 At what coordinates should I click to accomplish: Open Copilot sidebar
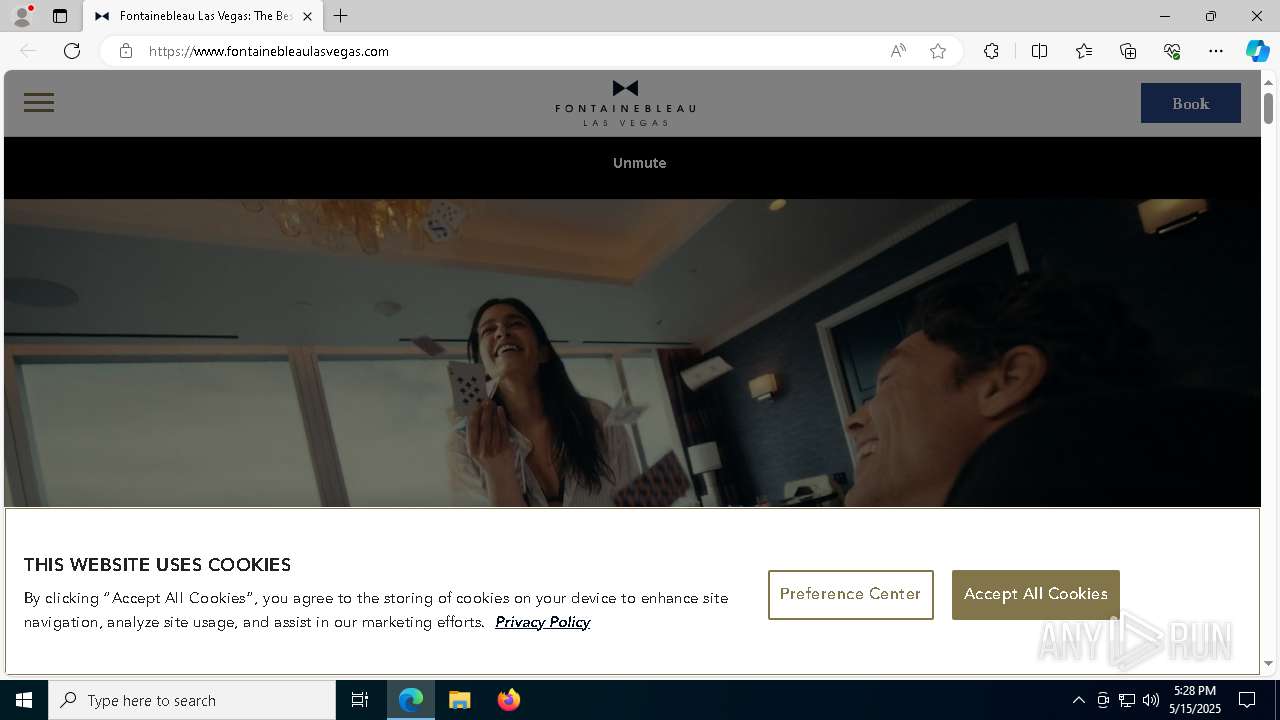pyautogui.click(x=1258, y=51)
